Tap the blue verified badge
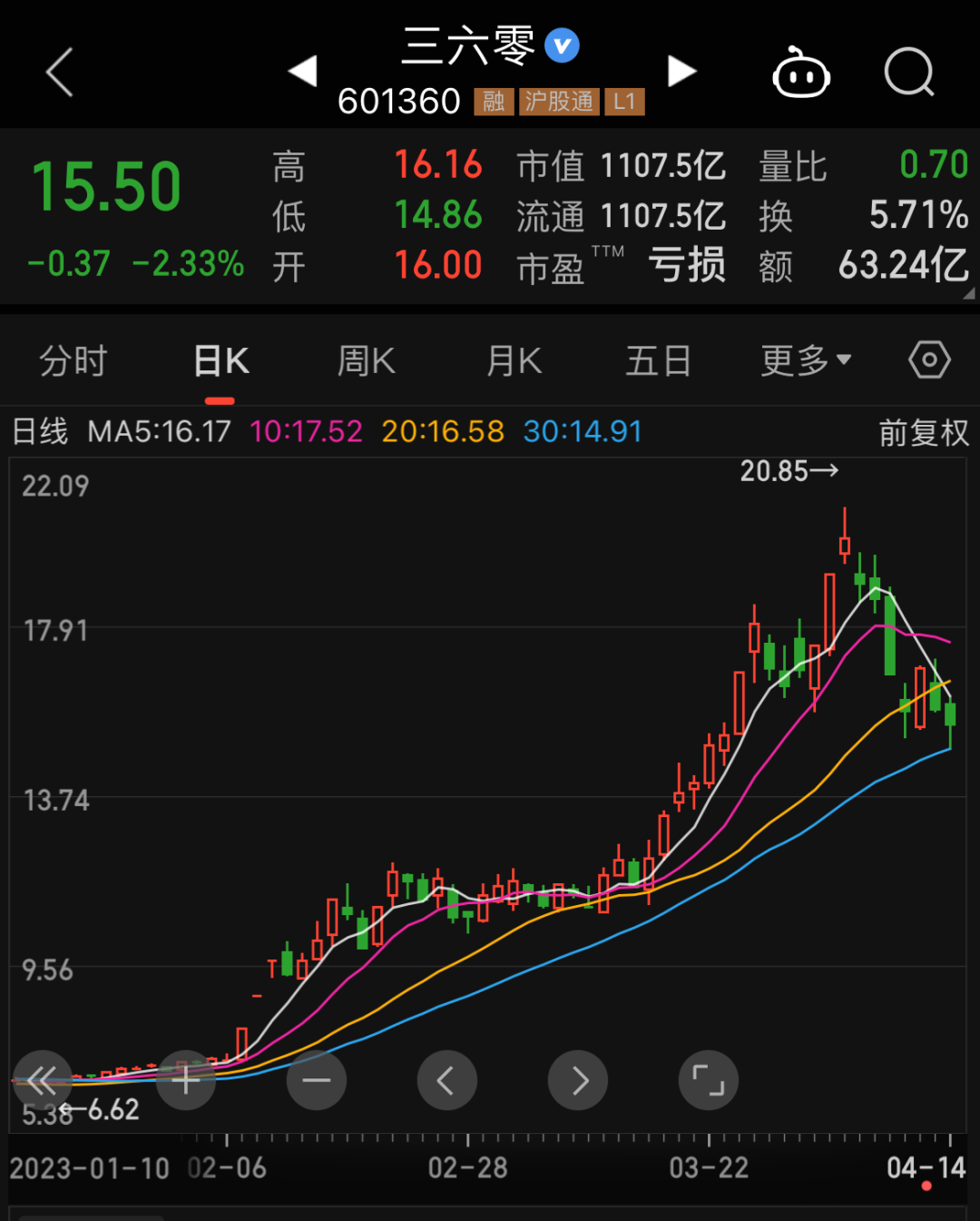Screen dimensions: 980x1221 563,44
